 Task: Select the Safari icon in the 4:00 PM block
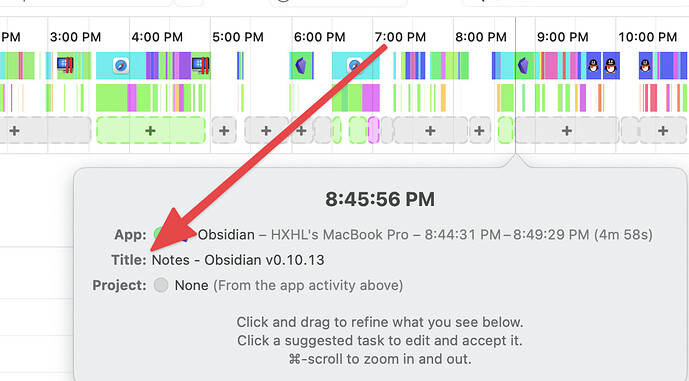pos(121,65)
